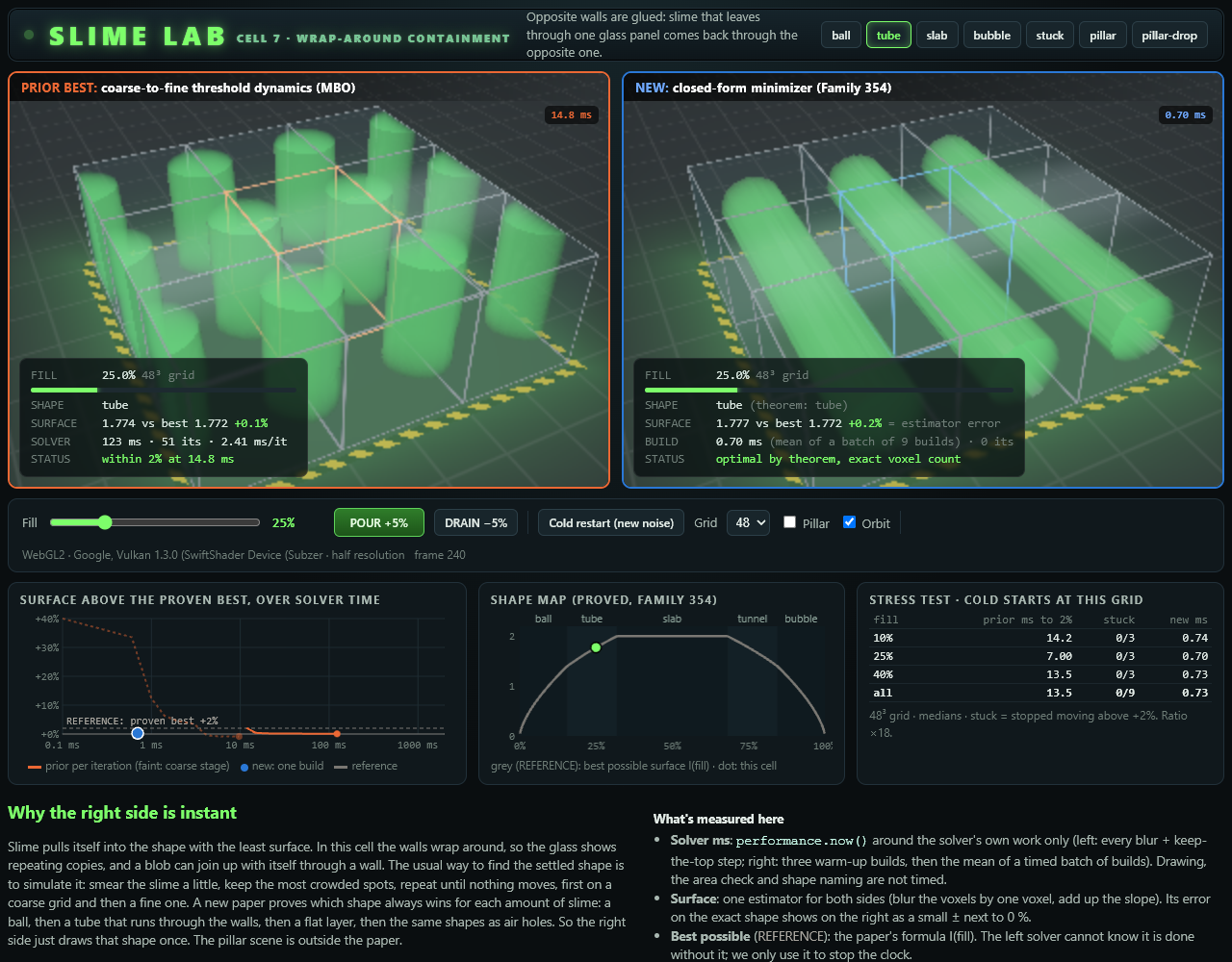Switch to the tube scene

pos(888,36)
